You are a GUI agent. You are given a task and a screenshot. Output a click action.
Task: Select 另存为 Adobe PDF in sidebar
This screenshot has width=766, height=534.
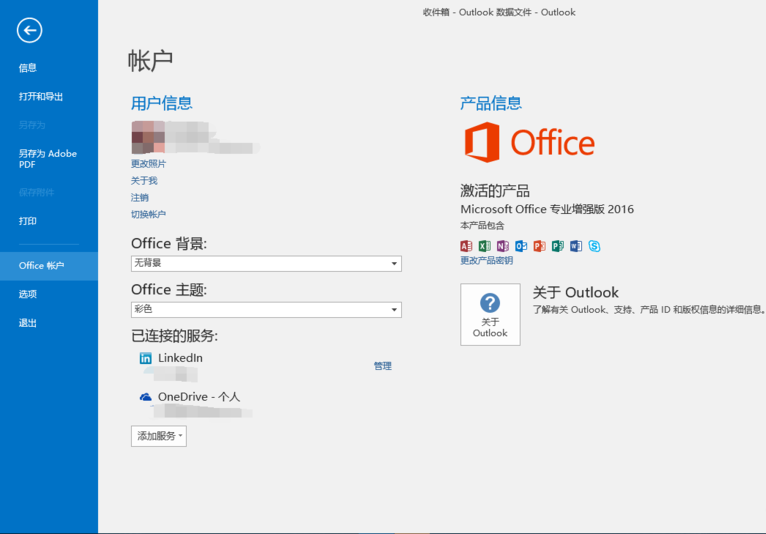click(x=49, y=159)
